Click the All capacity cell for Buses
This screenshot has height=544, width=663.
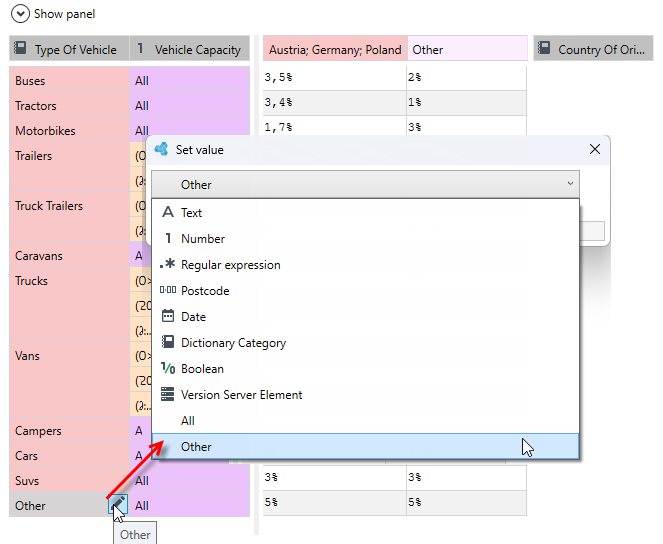tap(189, 80)
